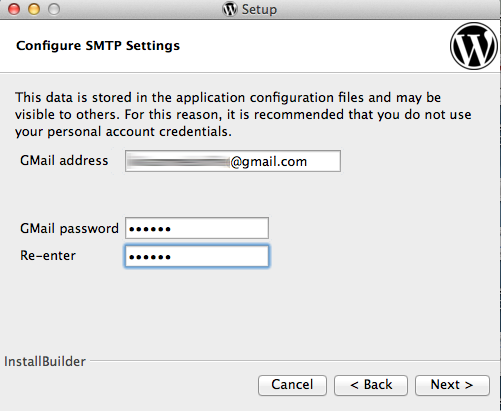
Task: Return to previous step with < Back
Action: (371, 385)
